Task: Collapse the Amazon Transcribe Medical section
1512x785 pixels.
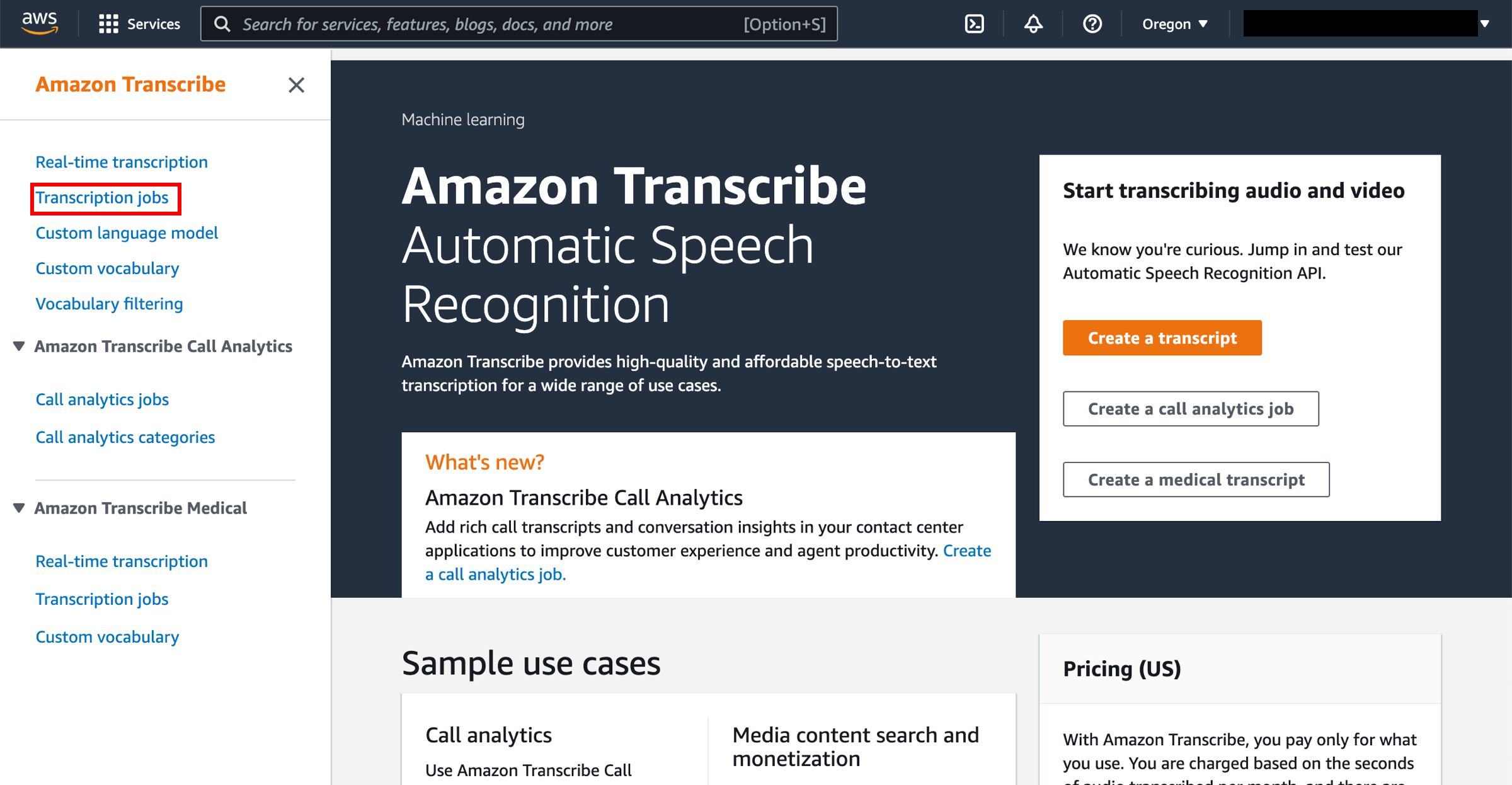Action: (x=18, y=508)
